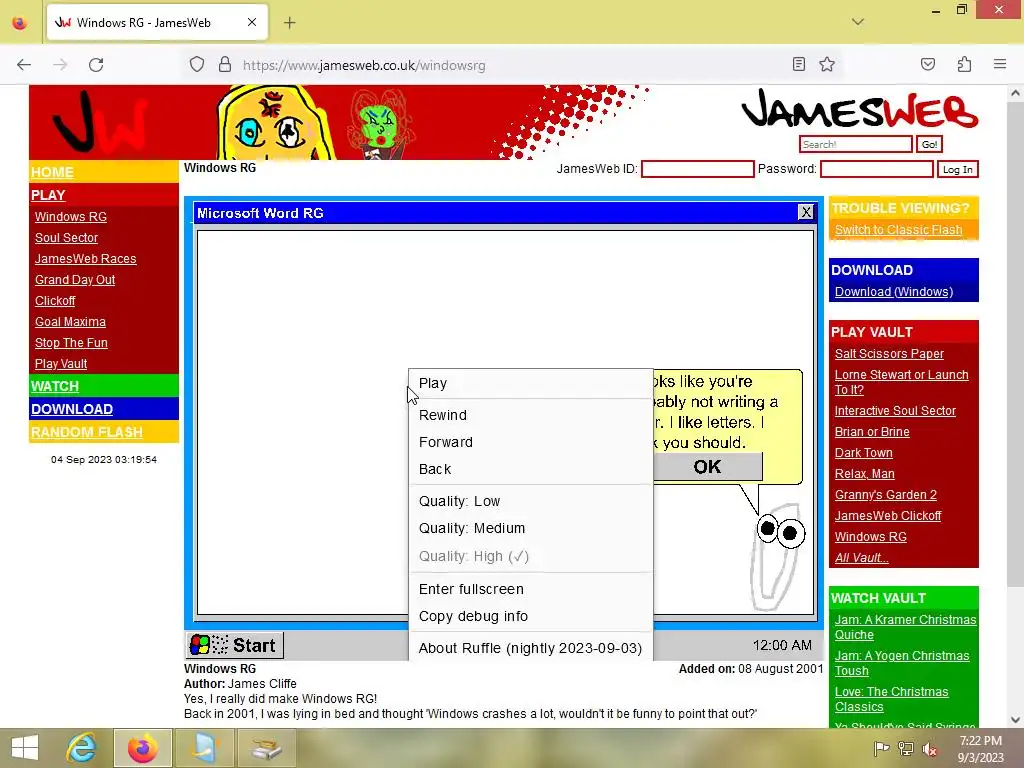The image size is (1024, 768).
Task: Open the Relax, Man link
Action: click(865, 473)
